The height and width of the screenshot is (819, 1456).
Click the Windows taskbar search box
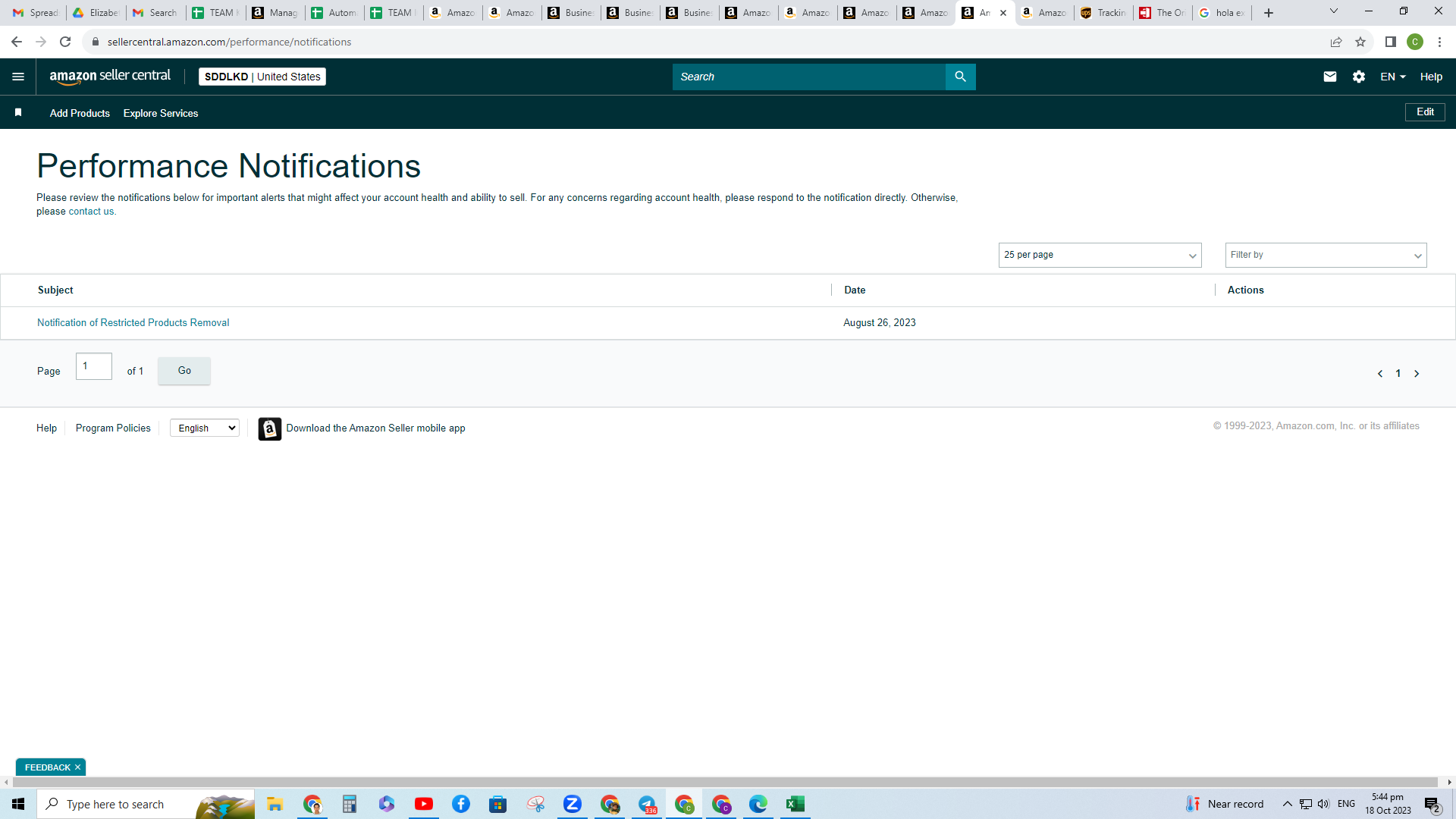(146, 804)
